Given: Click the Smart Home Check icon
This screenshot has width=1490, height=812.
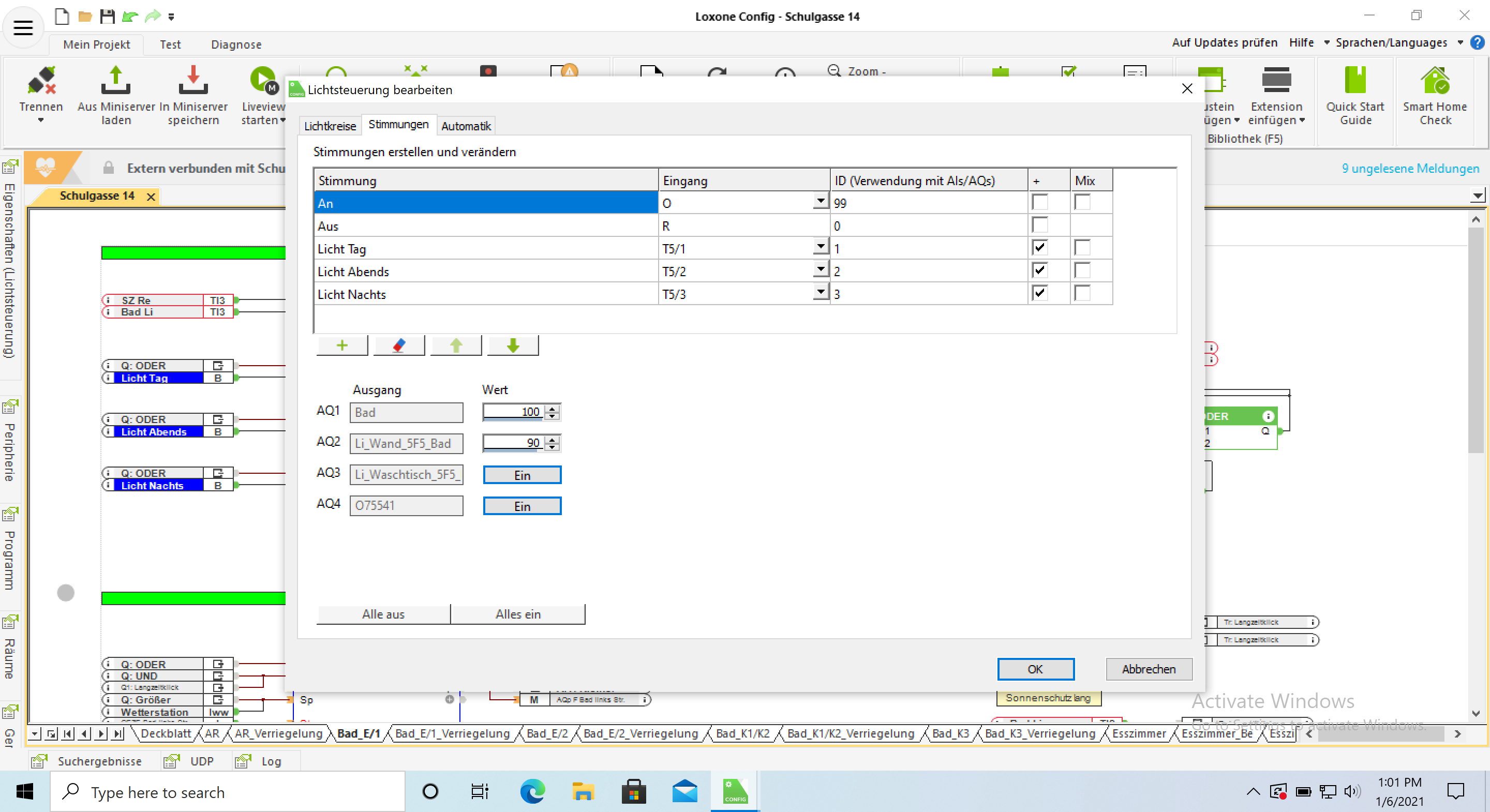Looking at the screenshot, I should (x=1435, y=81).
